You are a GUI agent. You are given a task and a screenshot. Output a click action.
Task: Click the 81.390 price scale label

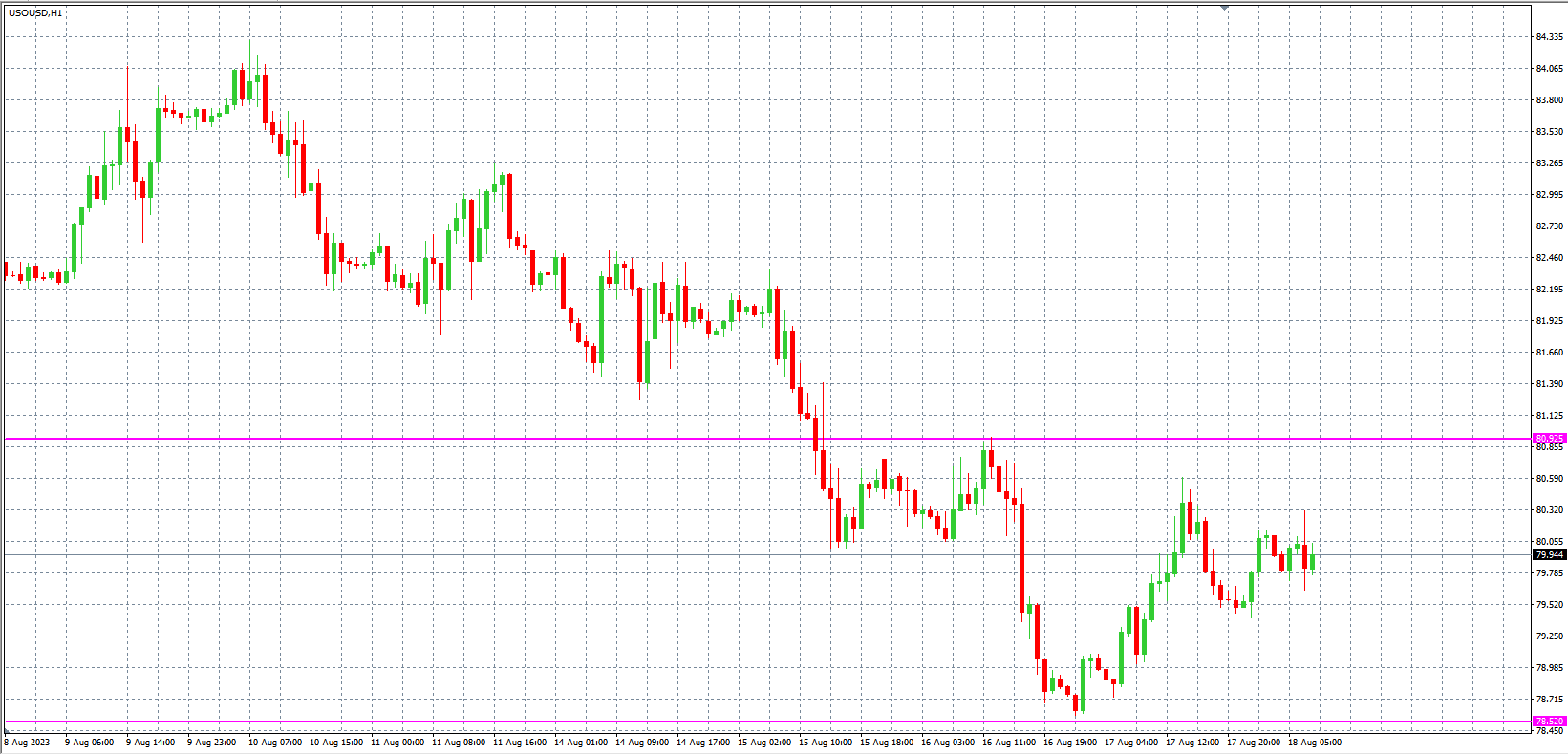1549,384
